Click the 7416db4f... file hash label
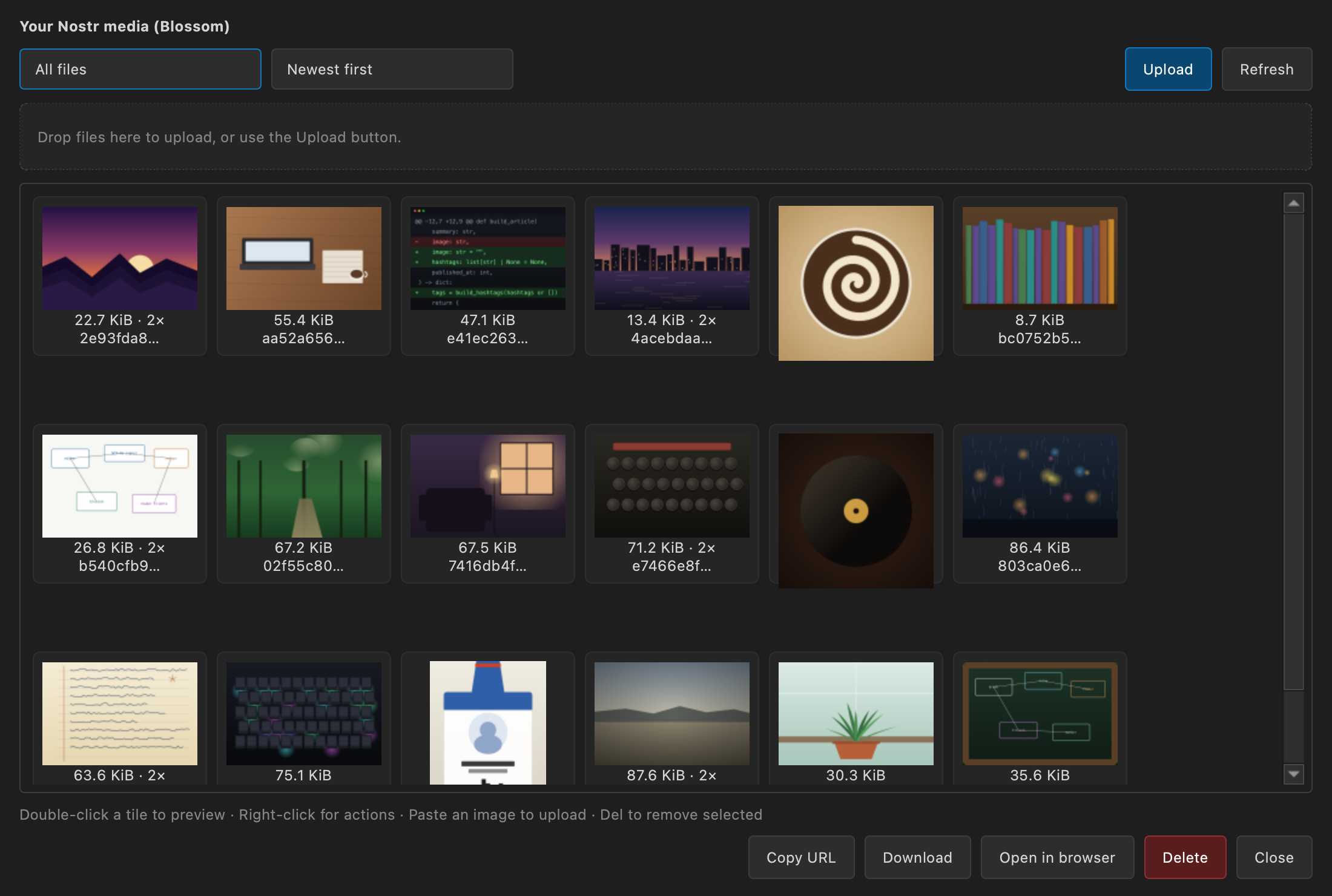Viewport: 1332px width, 896px height. coord(488,566)
